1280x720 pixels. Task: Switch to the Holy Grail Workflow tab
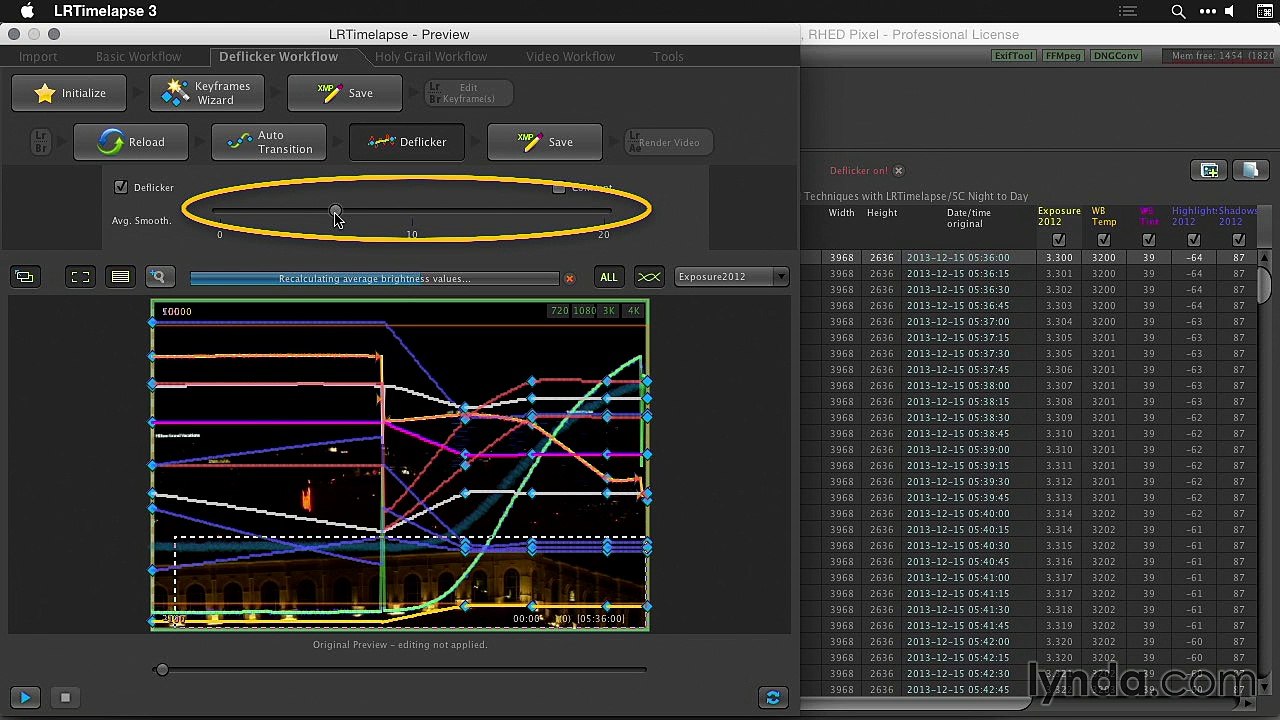431,57
